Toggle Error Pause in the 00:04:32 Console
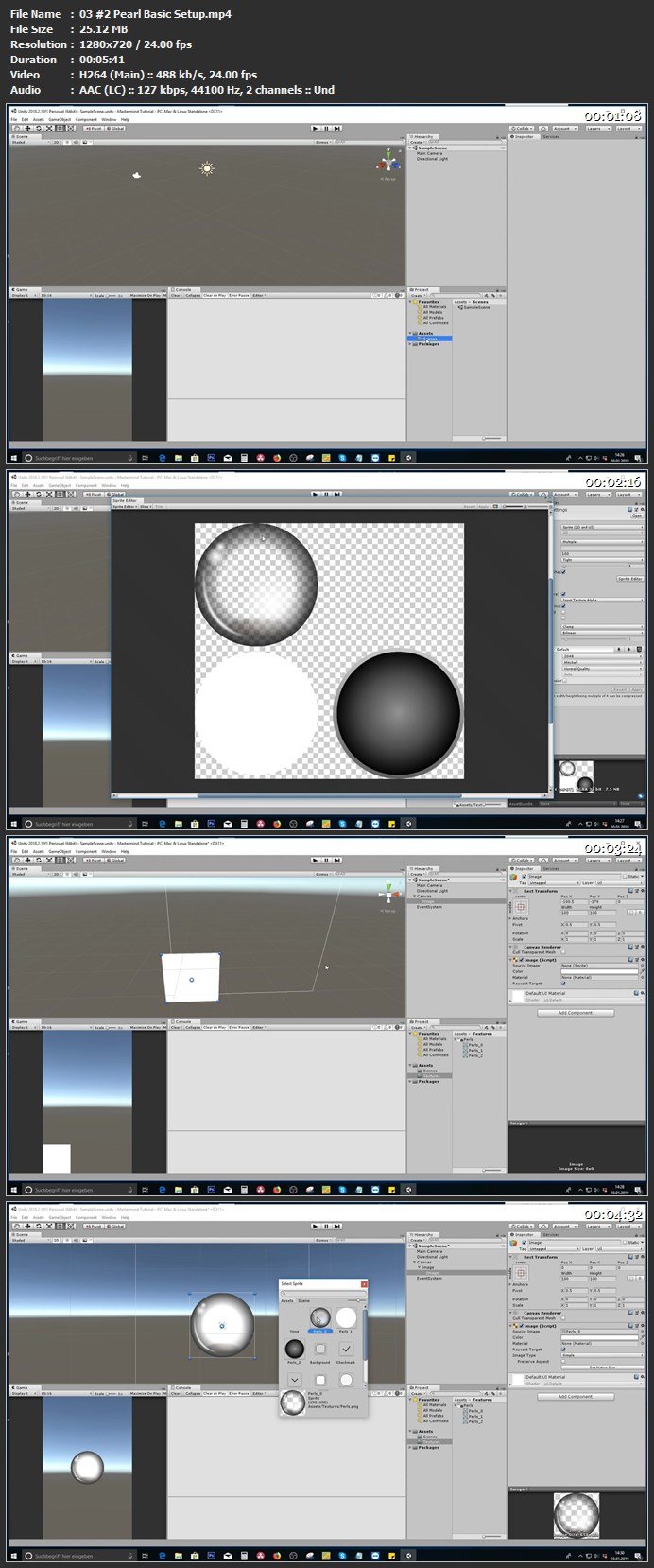Screen dimensions: 654x1568 (238, 1393)
